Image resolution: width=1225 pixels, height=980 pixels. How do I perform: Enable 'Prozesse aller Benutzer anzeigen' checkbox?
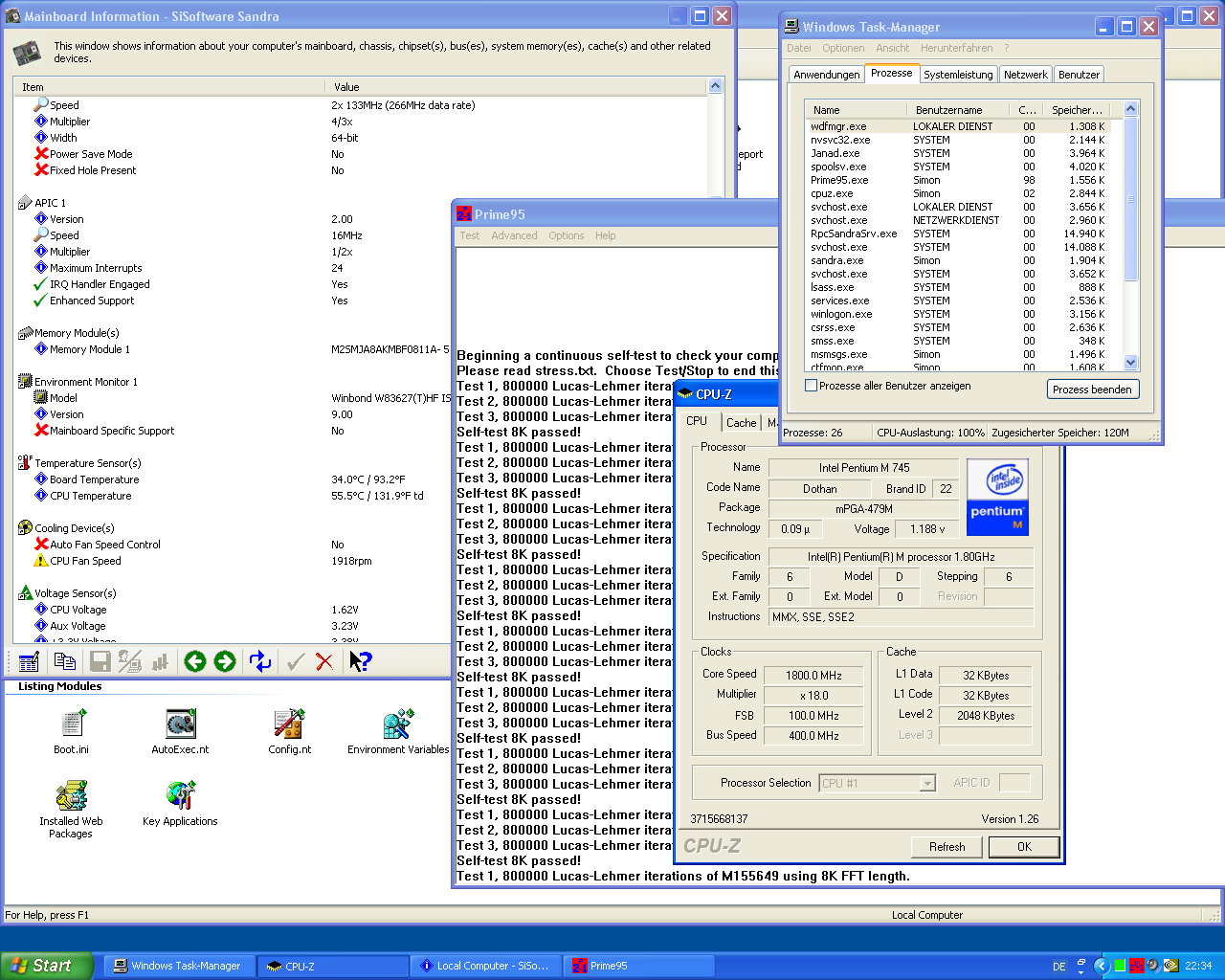[812, 386]
